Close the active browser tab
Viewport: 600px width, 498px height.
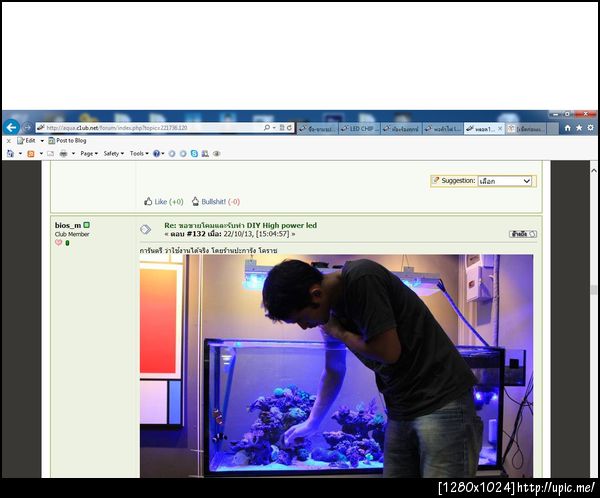point(500,129)
